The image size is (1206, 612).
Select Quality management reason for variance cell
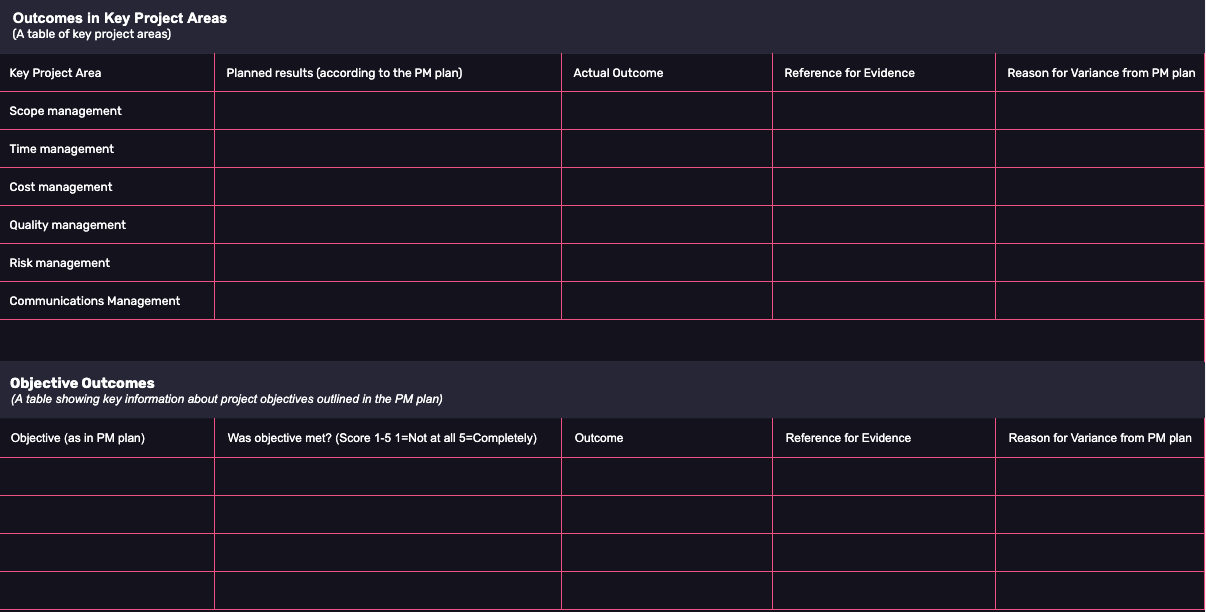1100,225
